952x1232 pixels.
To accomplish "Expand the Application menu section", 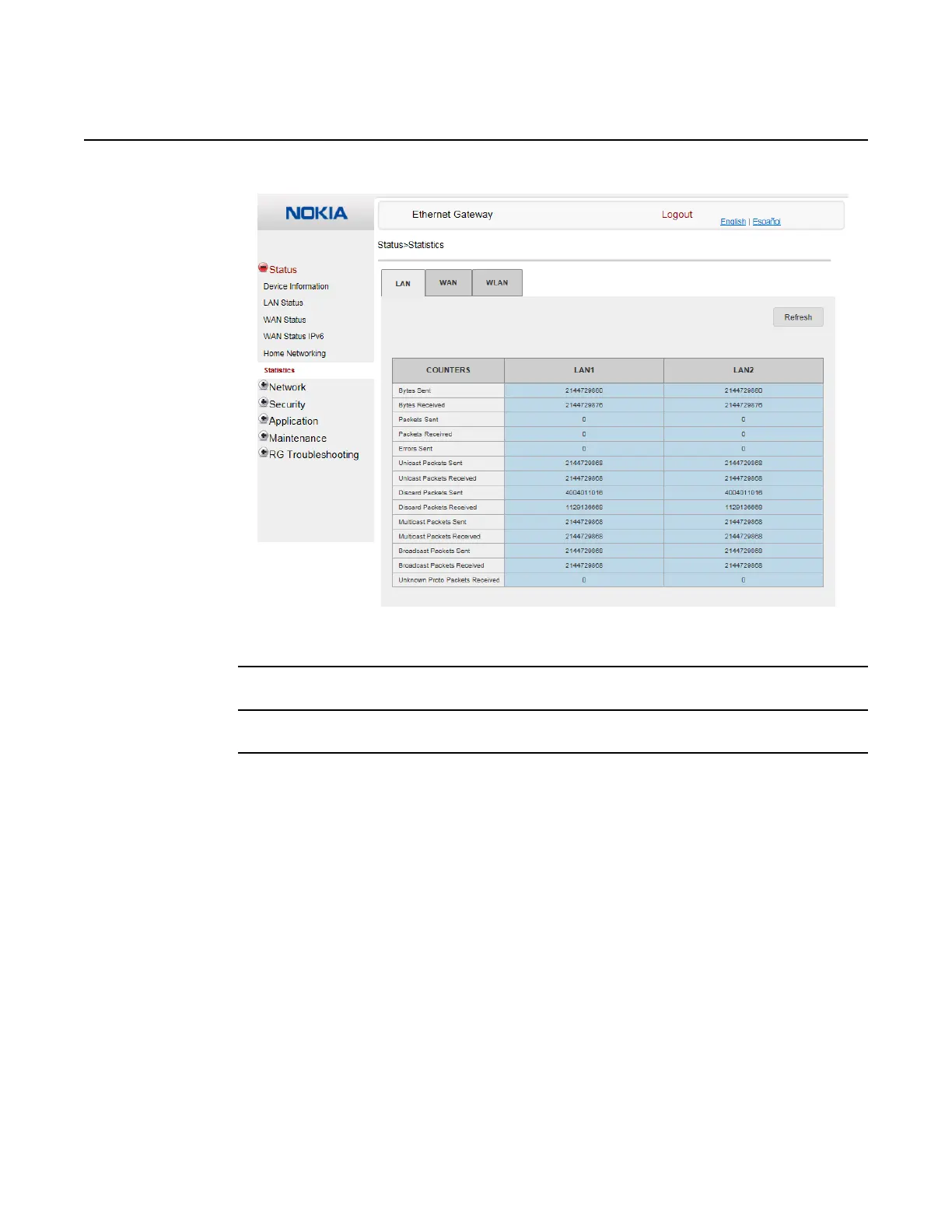I will (x=264, y=420).
